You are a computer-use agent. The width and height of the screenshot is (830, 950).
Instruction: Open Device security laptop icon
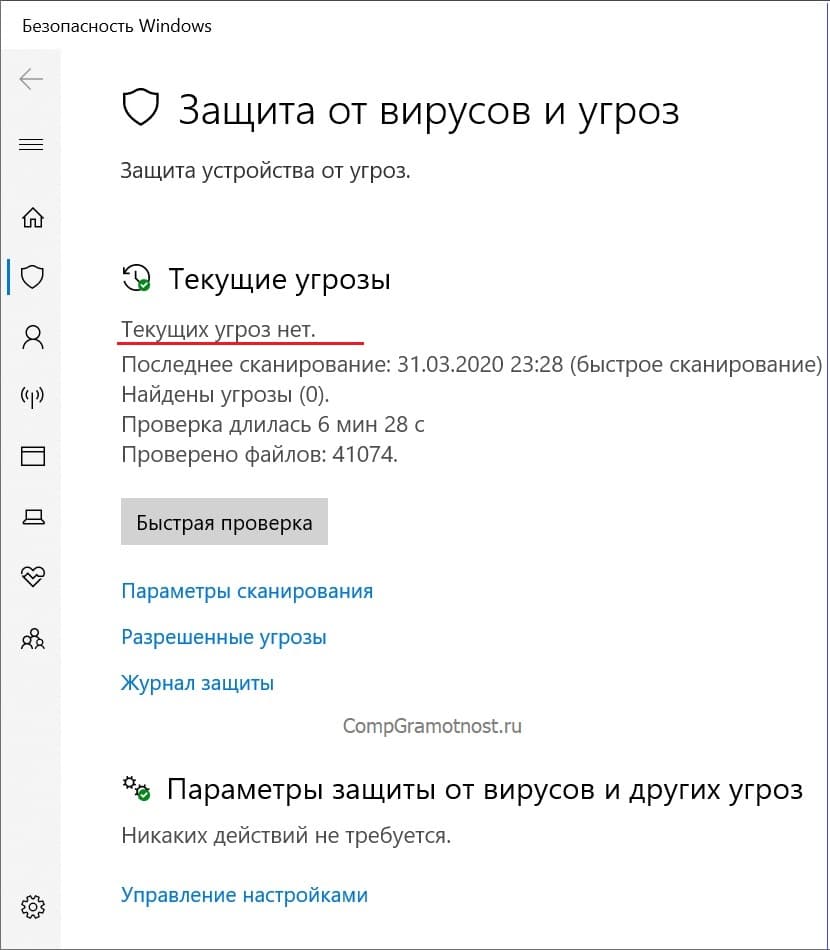pos(33,517)
